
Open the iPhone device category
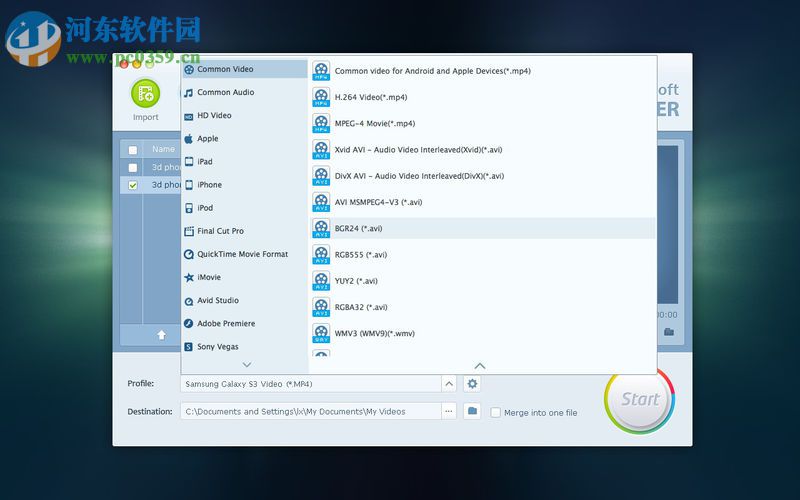coord(244,185)
